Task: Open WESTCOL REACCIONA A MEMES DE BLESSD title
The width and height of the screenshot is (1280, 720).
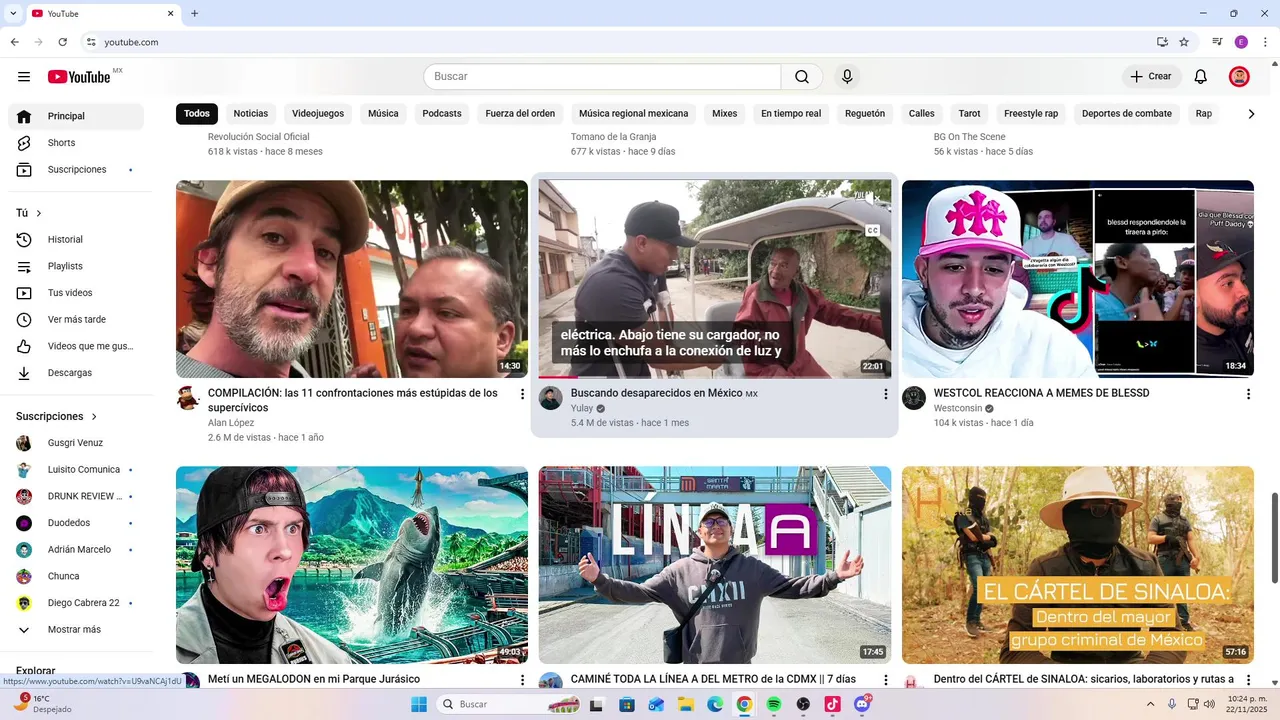Action: 1041,393
